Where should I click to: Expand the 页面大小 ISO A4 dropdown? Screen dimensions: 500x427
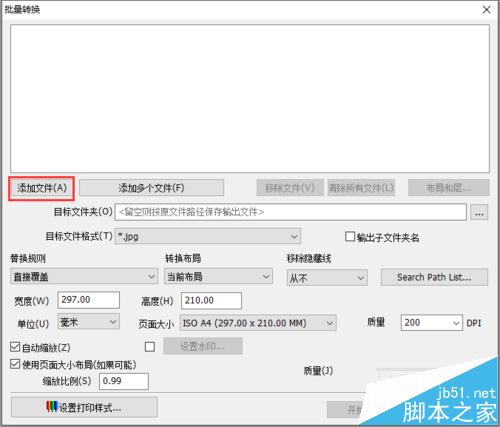258,323
